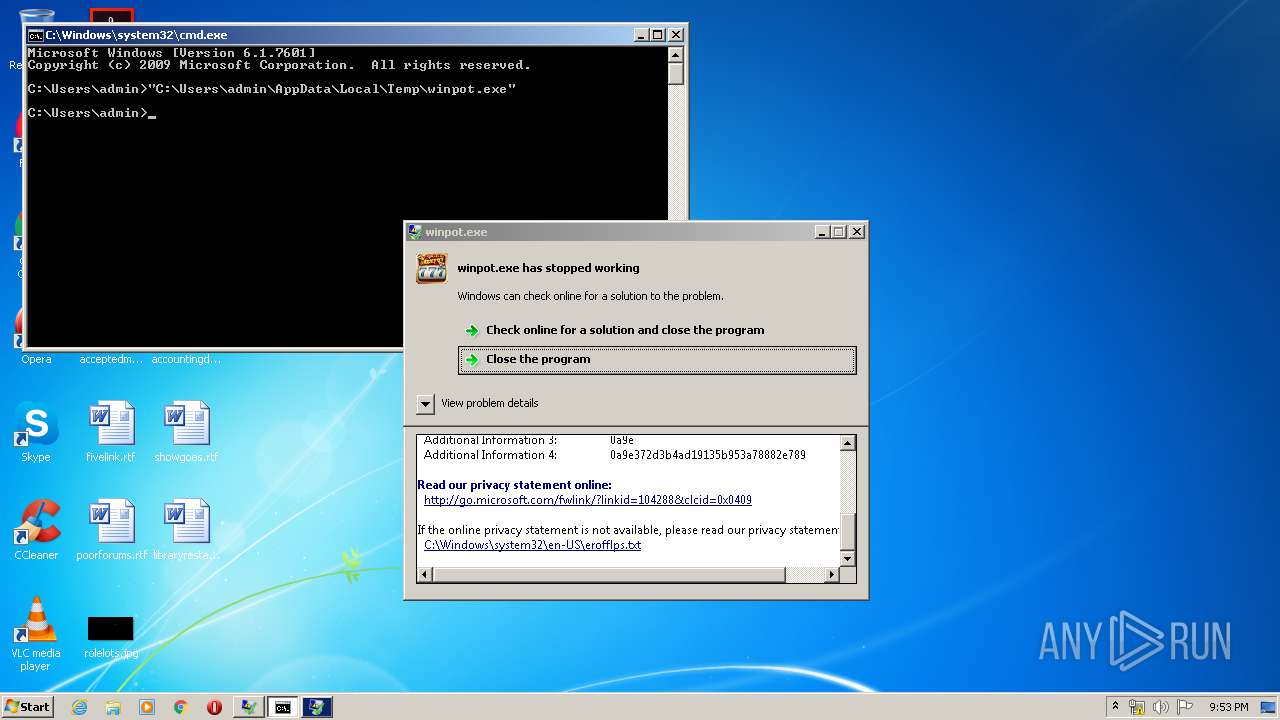Click the winpot.exe title bar icon
The image size is (1280, 720).
click(x=415, y=232)
